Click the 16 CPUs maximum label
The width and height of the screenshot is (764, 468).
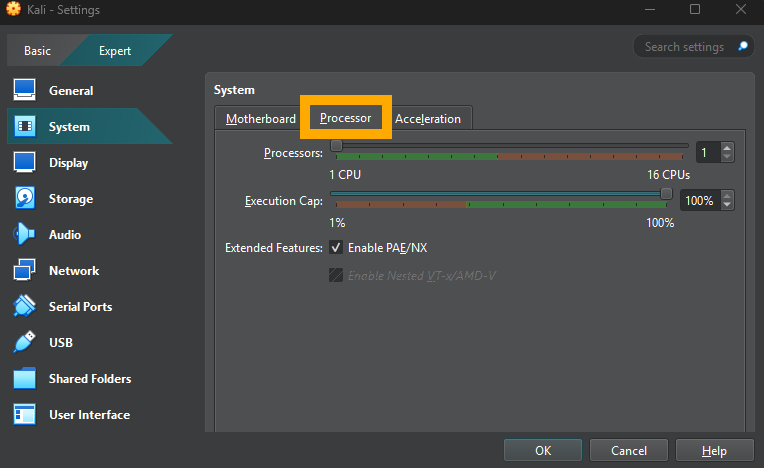[668, 174]
